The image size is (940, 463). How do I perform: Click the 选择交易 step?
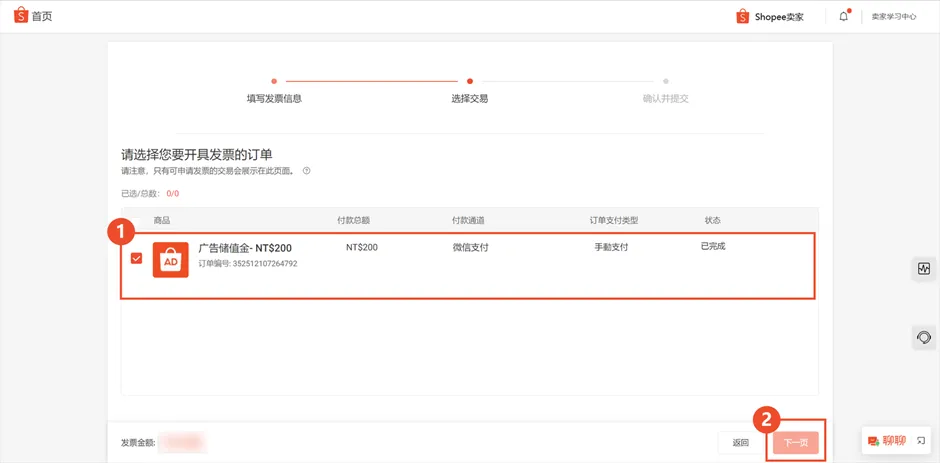(x=469, y=98)
